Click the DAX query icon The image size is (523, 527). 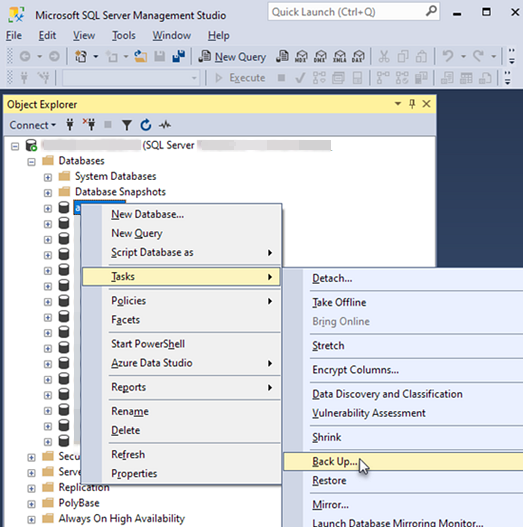tap(358, 56)
